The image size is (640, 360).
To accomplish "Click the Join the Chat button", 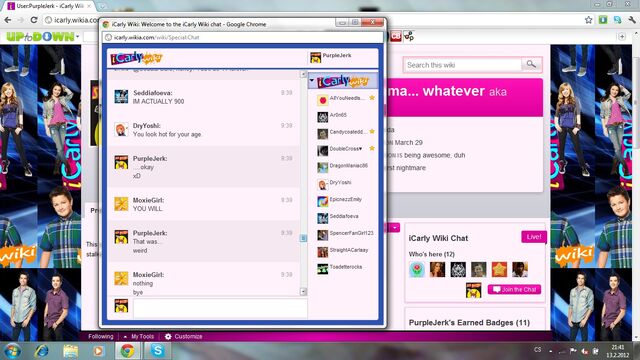I will (x=514, y=289).
